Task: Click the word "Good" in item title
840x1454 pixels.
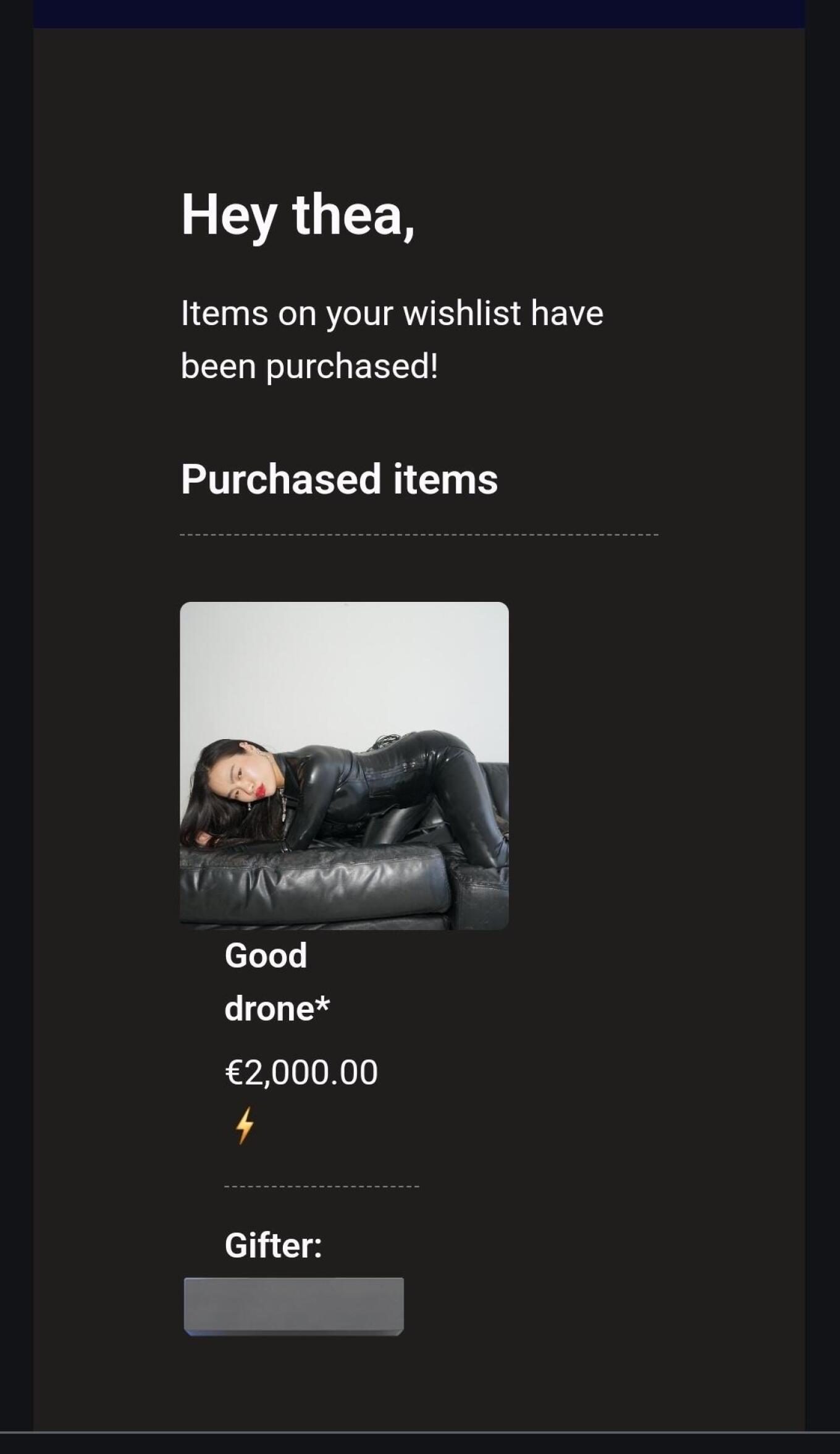Action: [266, 955]
